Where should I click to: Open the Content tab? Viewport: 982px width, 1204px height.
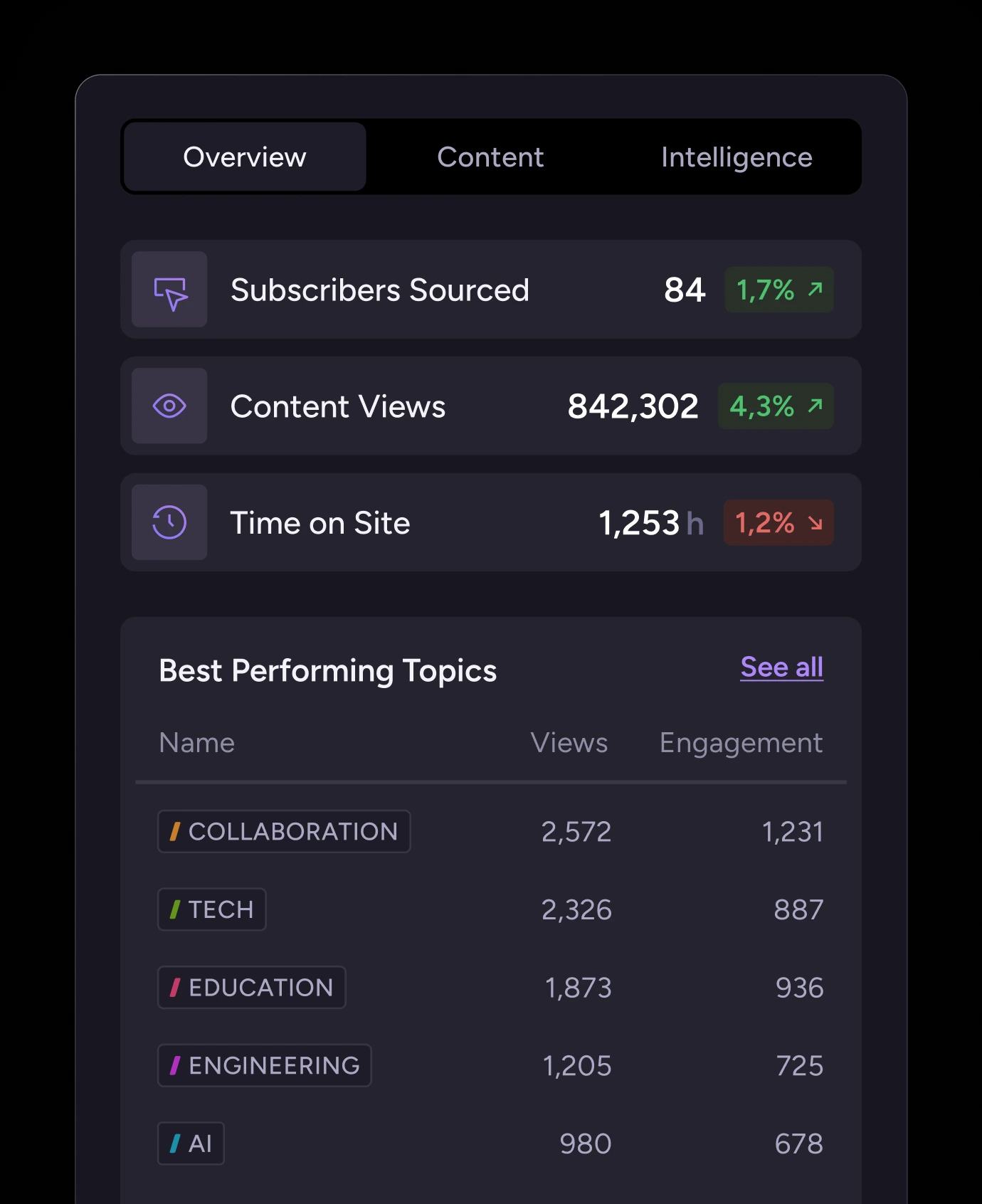coord(490,157)
